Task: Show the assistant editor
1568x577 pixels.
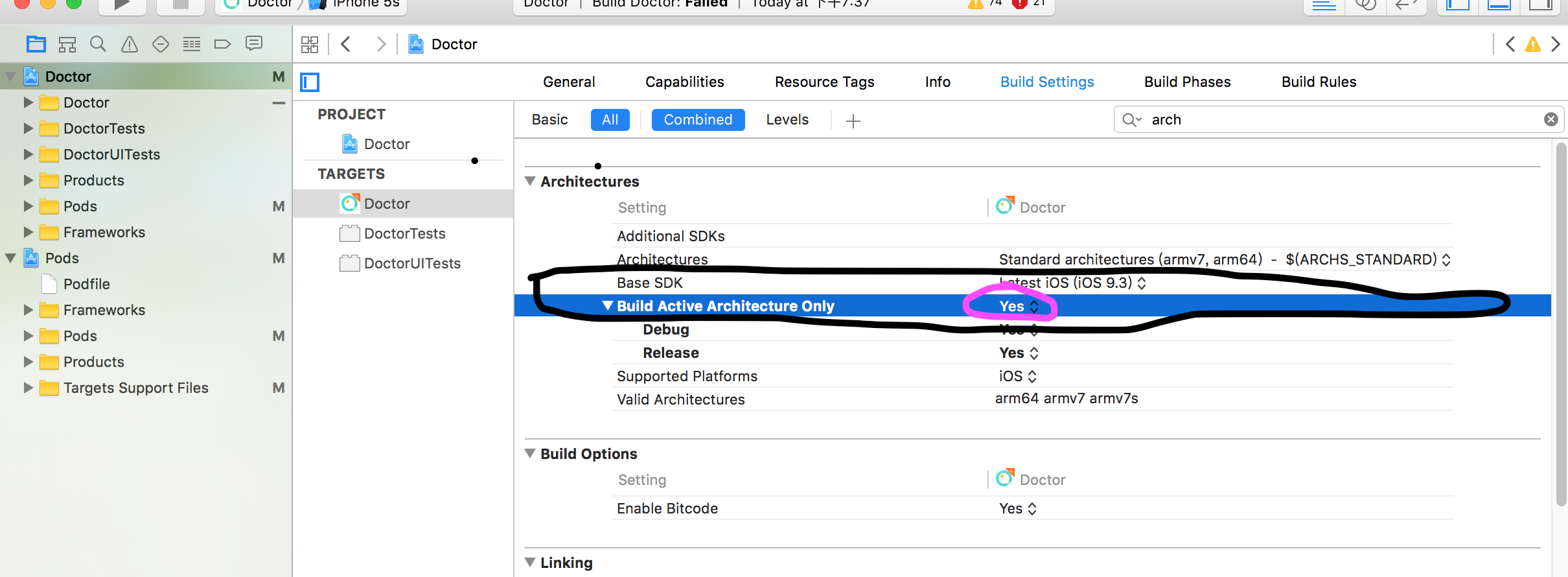Action: coord(1365,5)
